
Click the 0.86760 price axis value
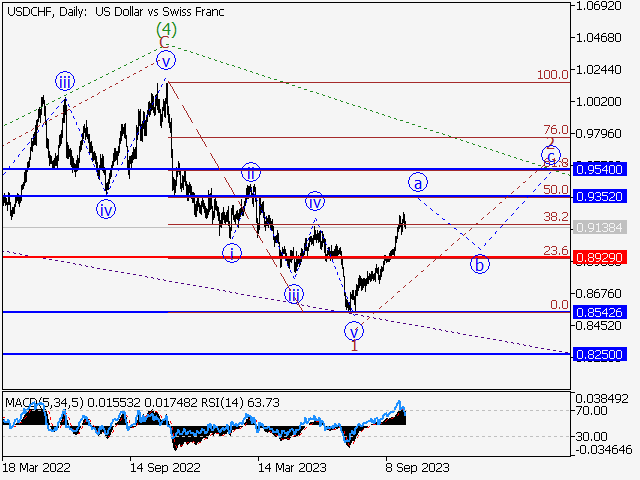click(x=598, y=293)
